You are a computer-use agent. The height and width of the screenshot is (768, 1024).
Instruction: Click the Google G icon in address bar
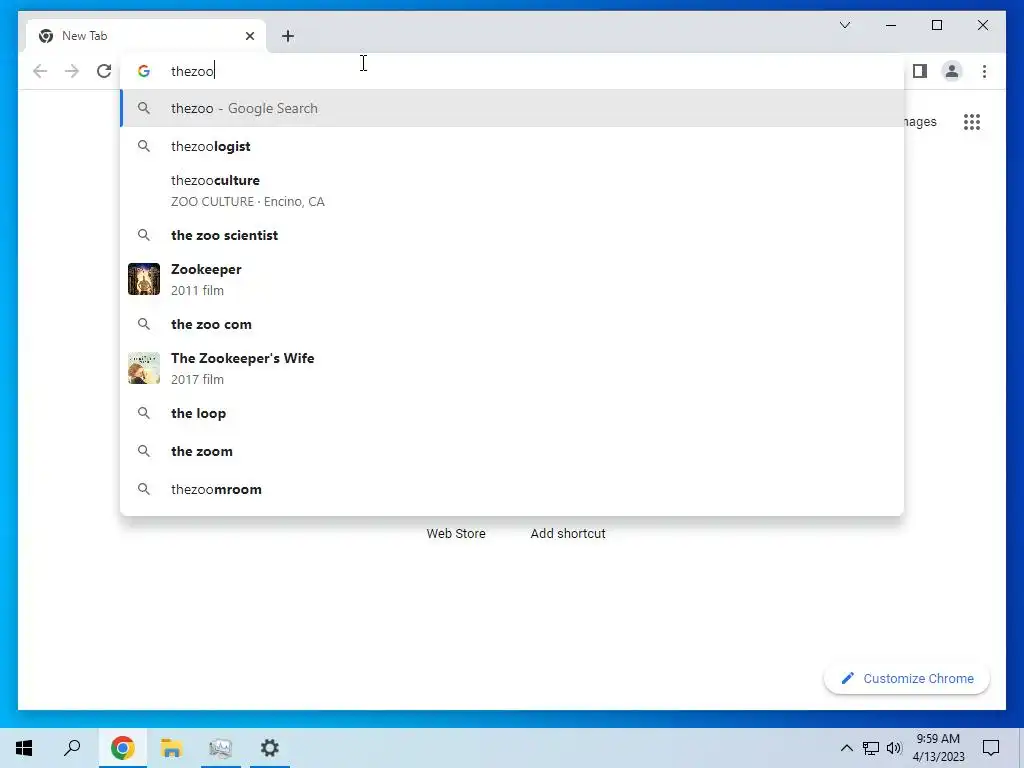point(144,71)
